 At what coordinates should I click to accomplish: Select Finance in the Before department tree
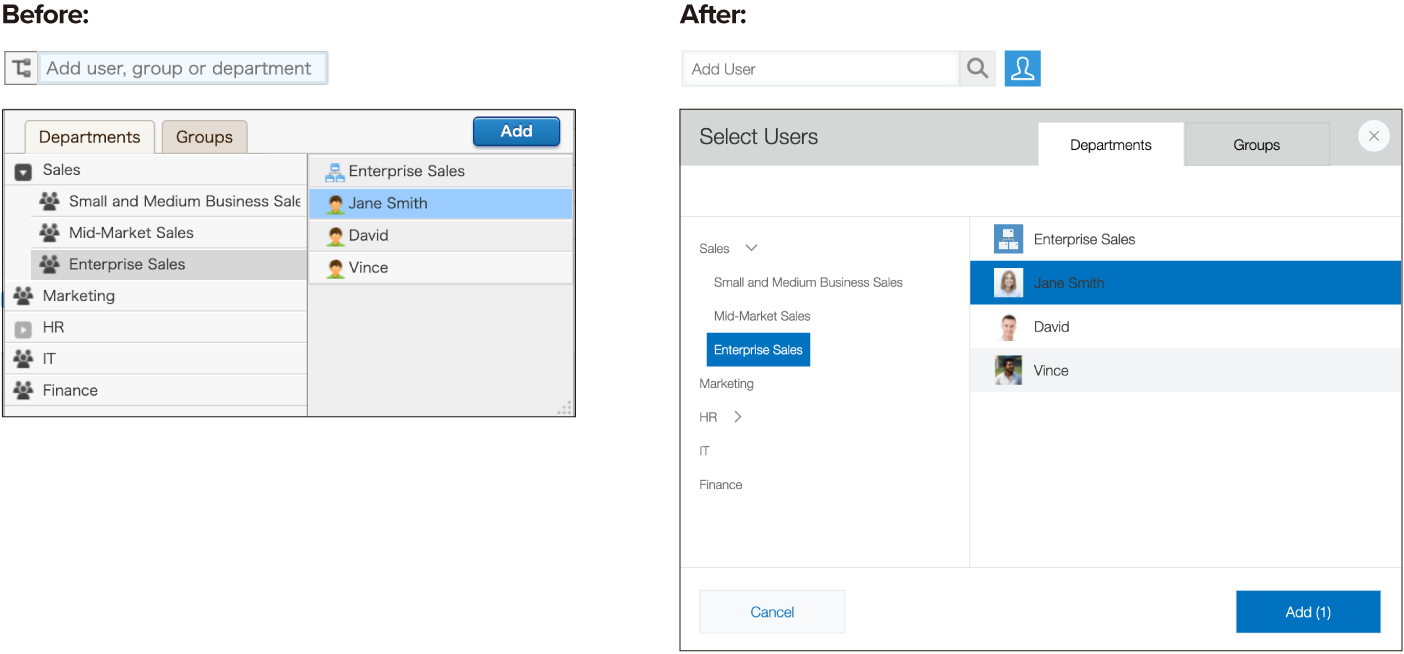click(x=70, y=391)
